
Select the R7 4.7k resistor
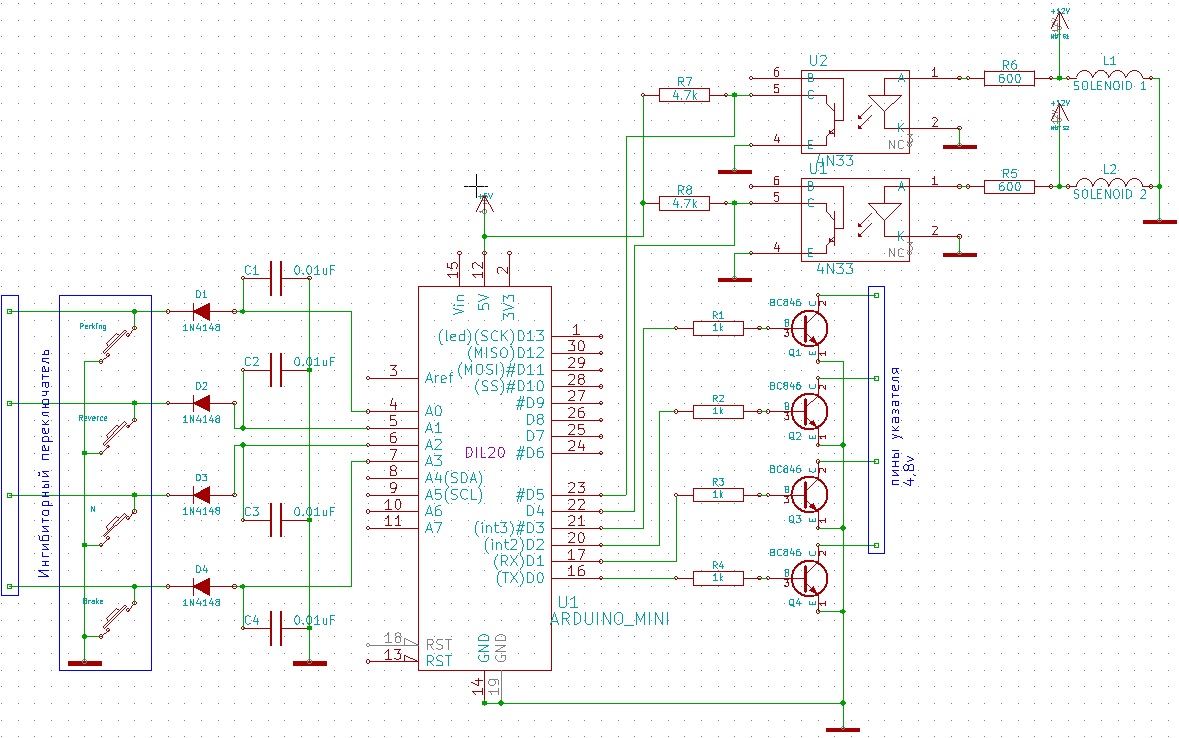pos(685,95)
